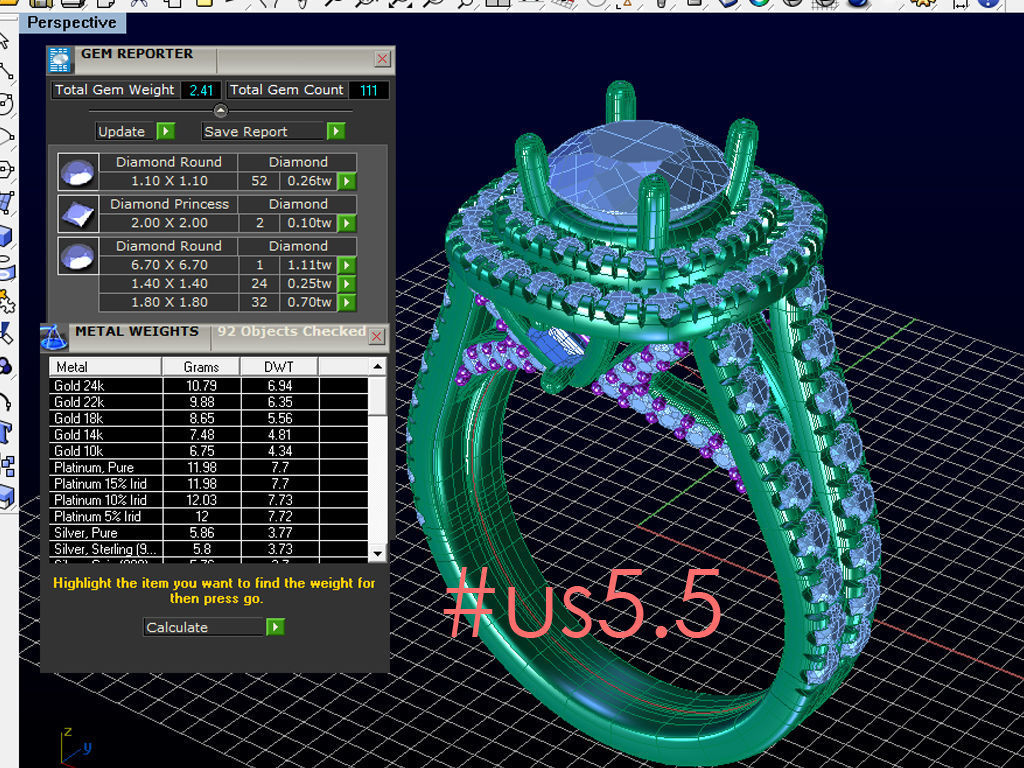This screenshot has width=1024, height=768.
Task: Select the Gold 10k row
Action: pos(209,451)
